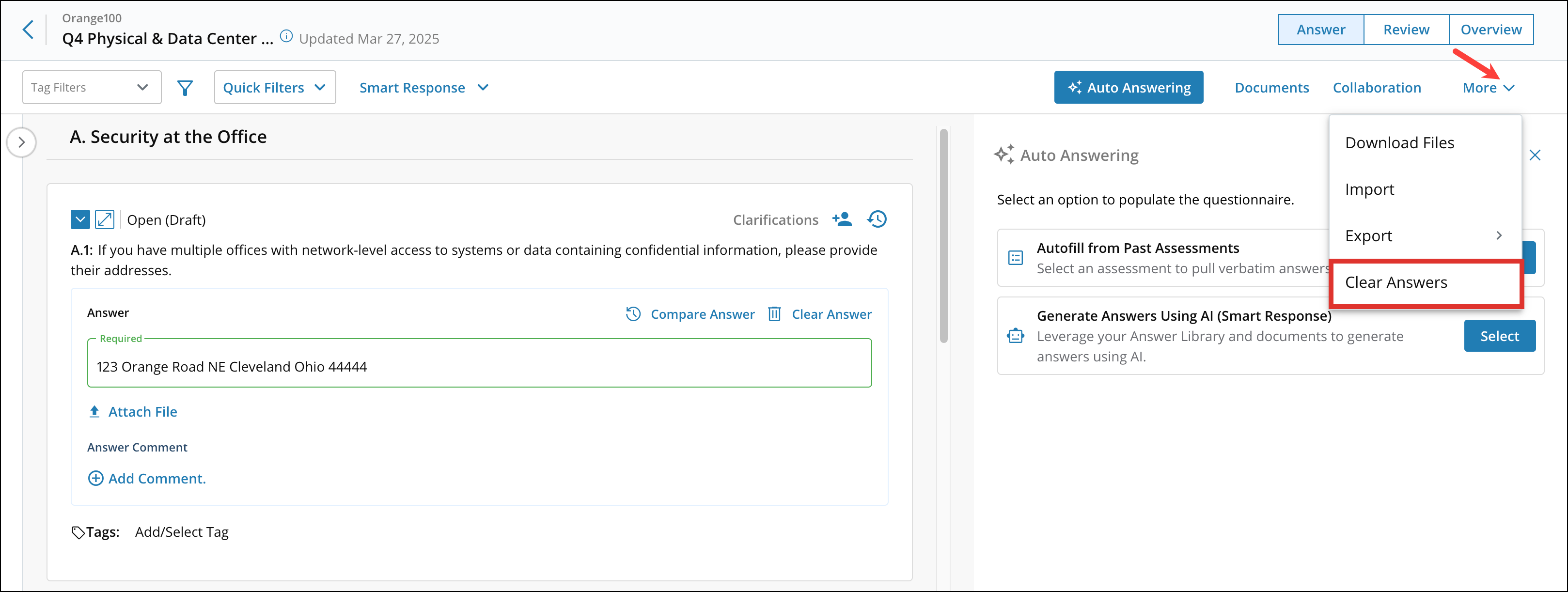This screenshot has width=1568, height=592.
Task: Open the Quick Filters dropdown
Action: point(275,88)
